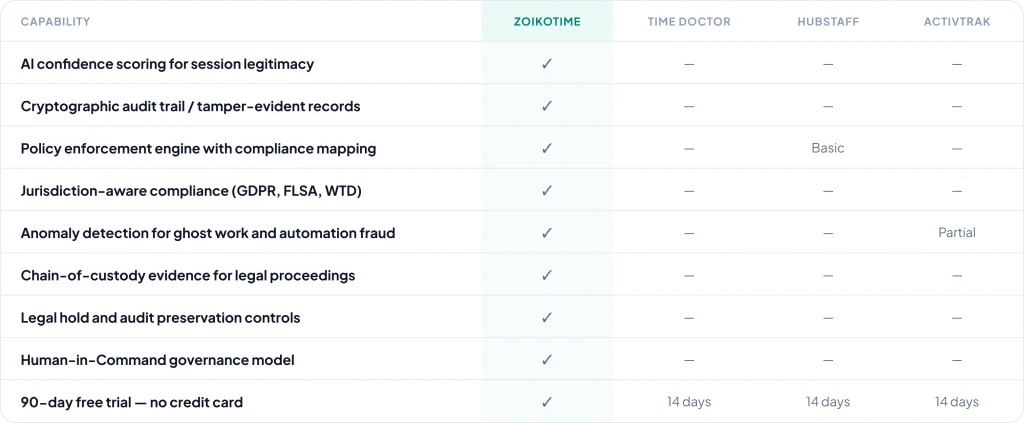Select the ZOIKOTIME column header
Screen dimensions: 1024x423
click(x=546, y=21)
